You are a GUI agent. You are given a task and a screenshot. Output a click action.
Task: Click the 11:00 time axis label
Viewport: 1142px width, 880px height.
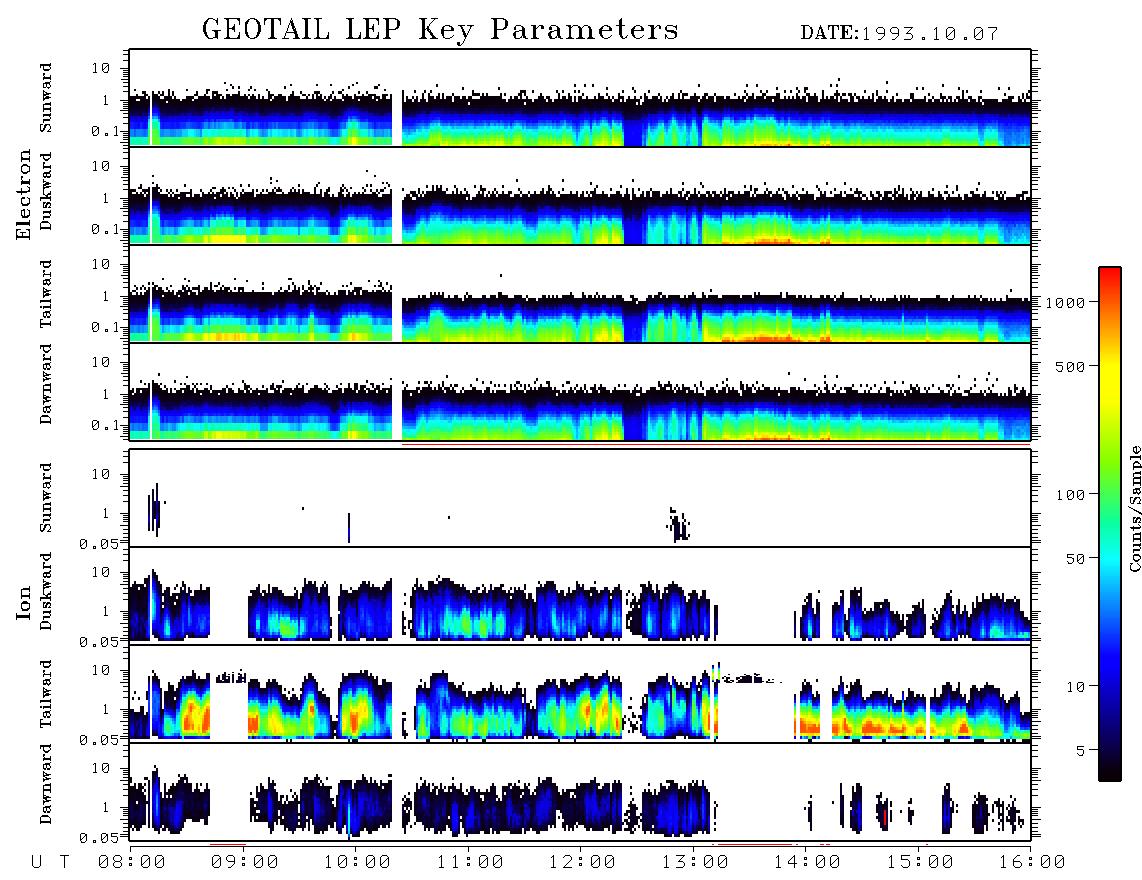point(470,863)
